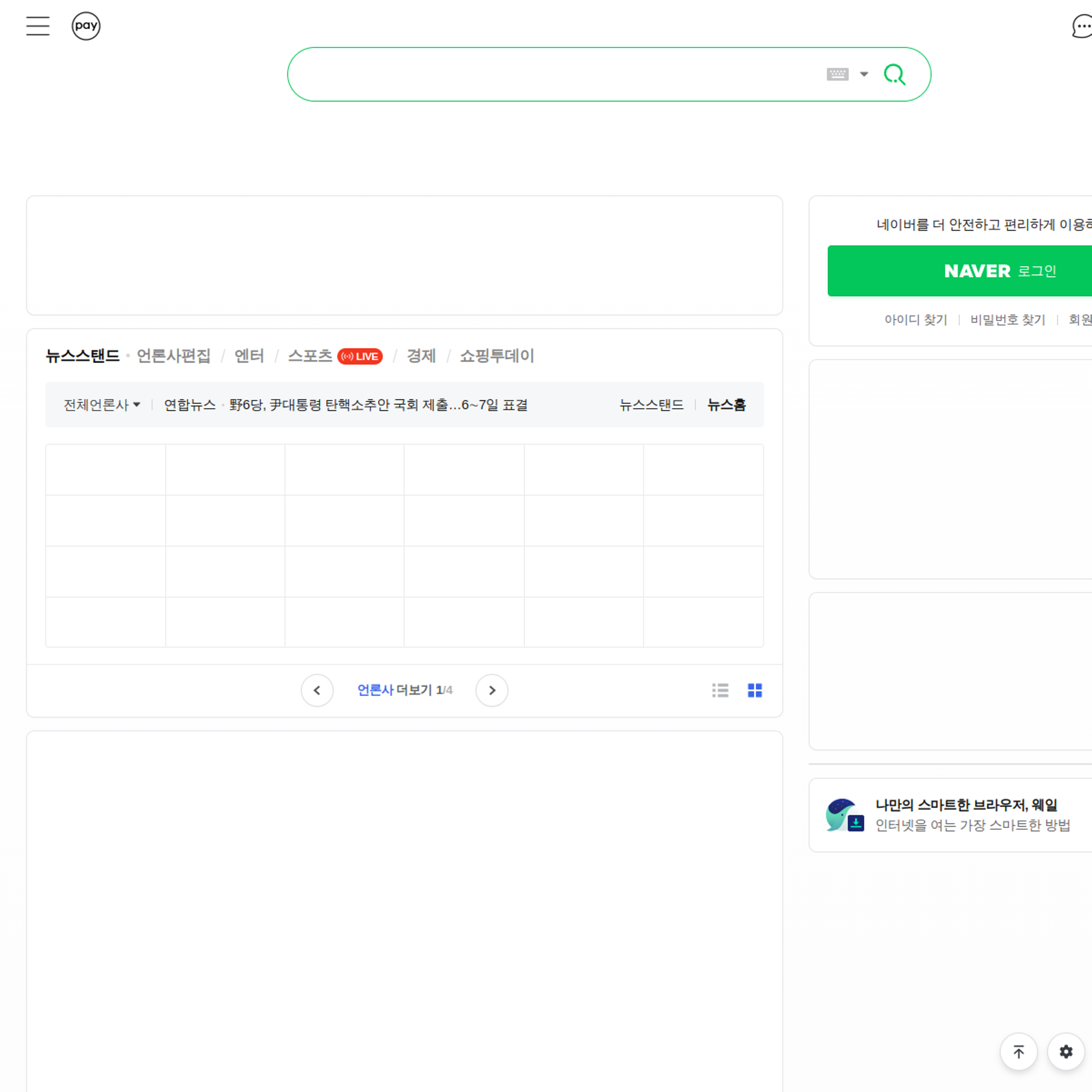Screen dimensions: 1092x1092
Task: Open 뉴스스탠드 link in news bar
Action: (651, 405)
